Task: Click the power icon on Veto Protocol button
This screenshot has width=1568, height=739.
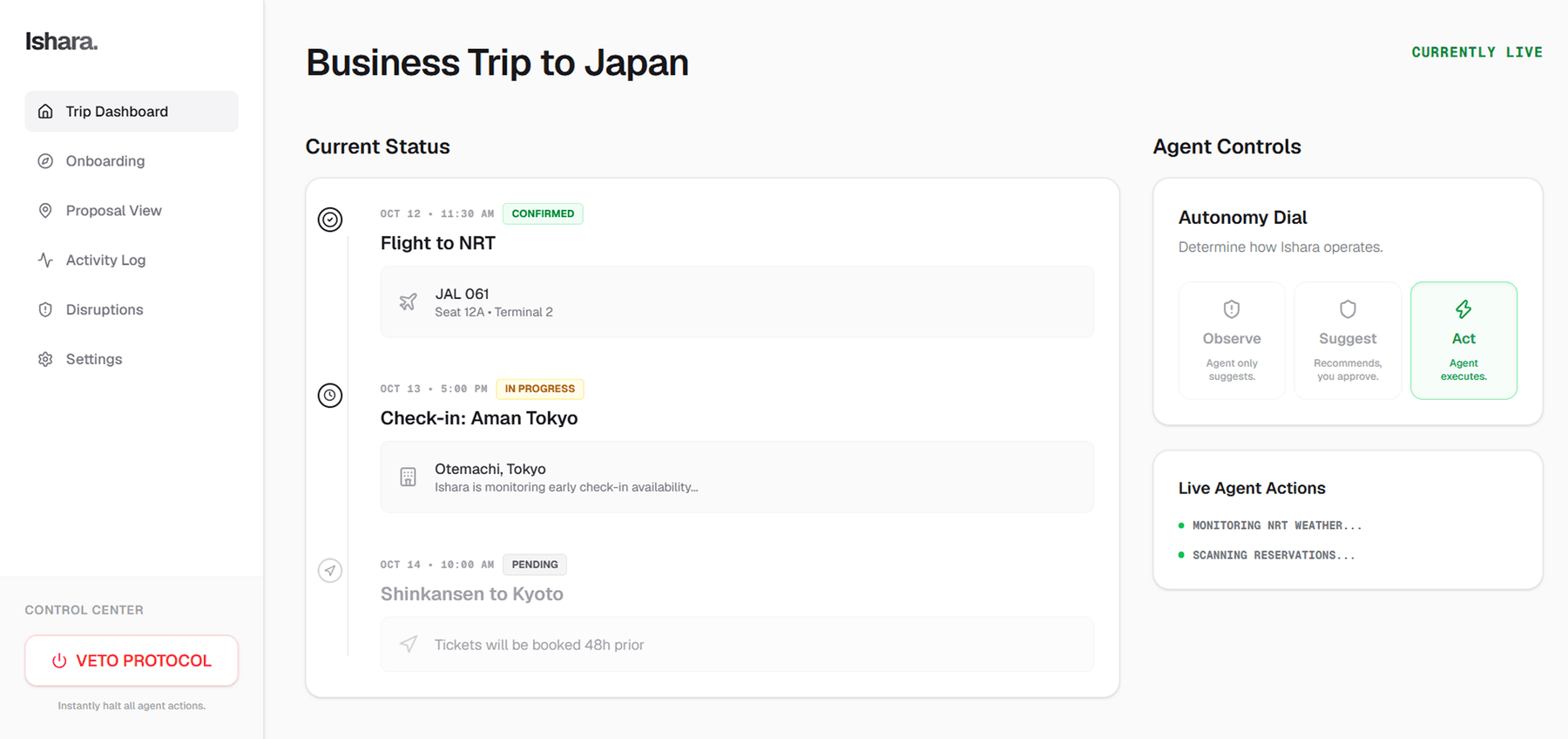Action: pos(59,661)
